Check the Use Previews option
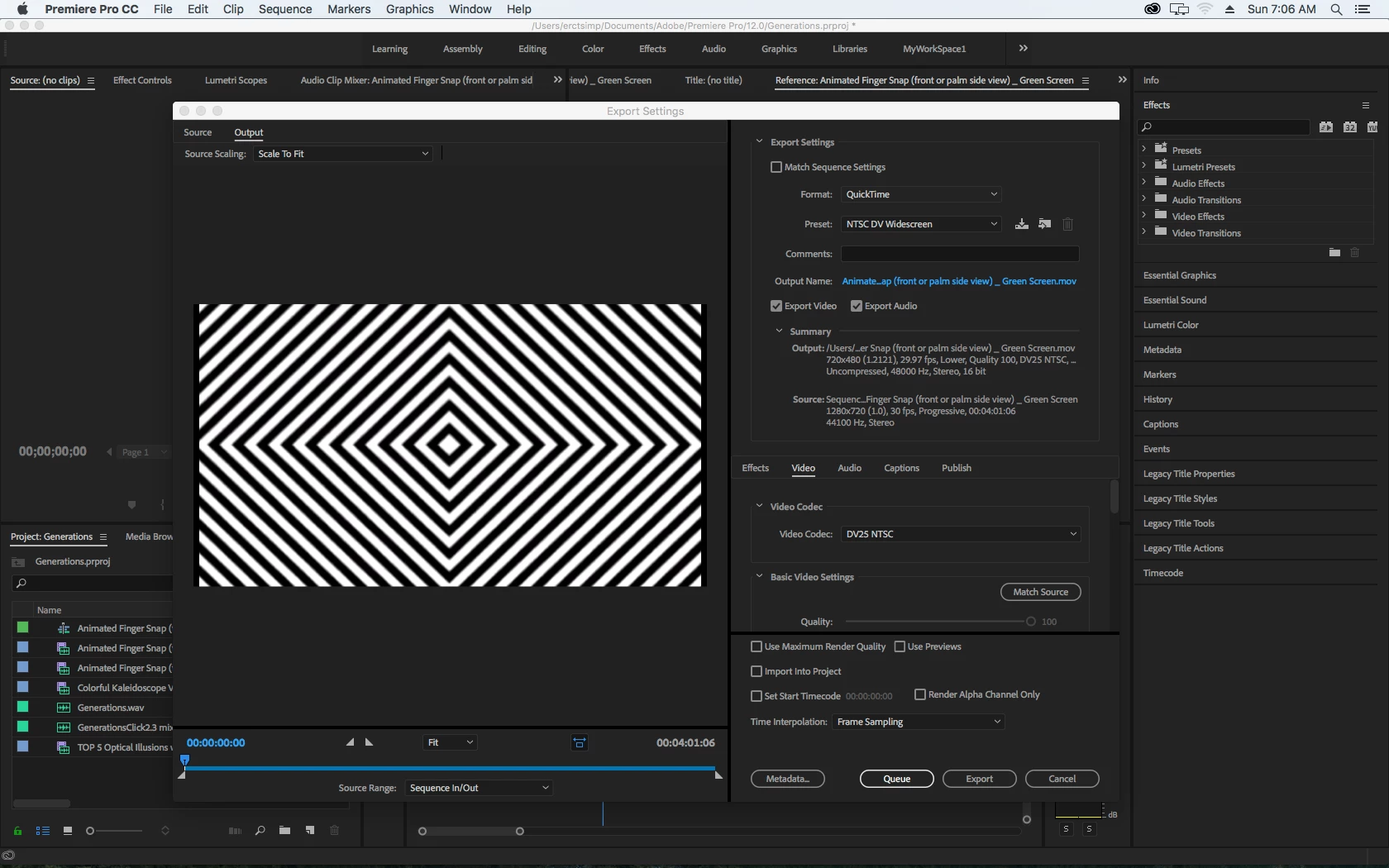 tap(900, 646)
